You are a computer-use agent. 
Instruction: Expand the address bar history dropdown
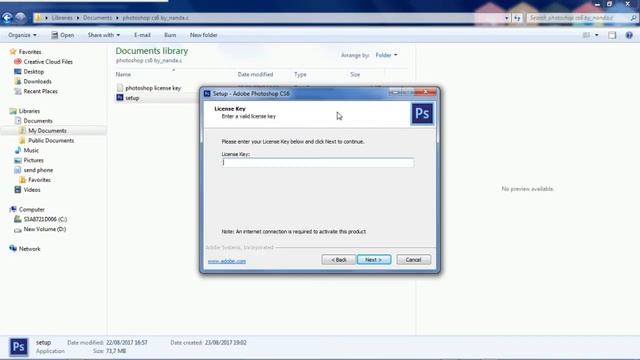(507, 18)
